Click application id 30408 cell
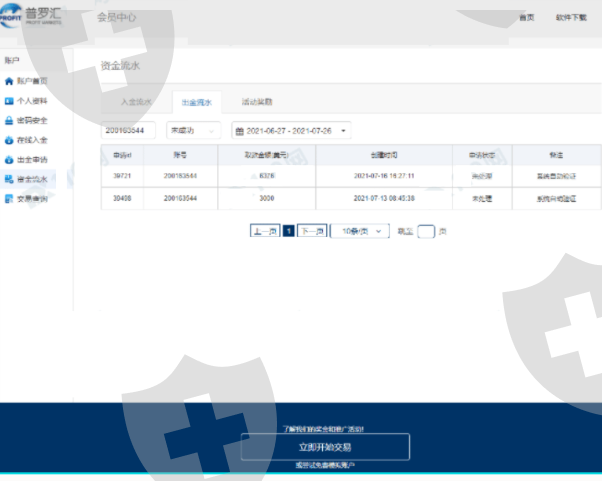602x481 pixels. tap(122, 198)
